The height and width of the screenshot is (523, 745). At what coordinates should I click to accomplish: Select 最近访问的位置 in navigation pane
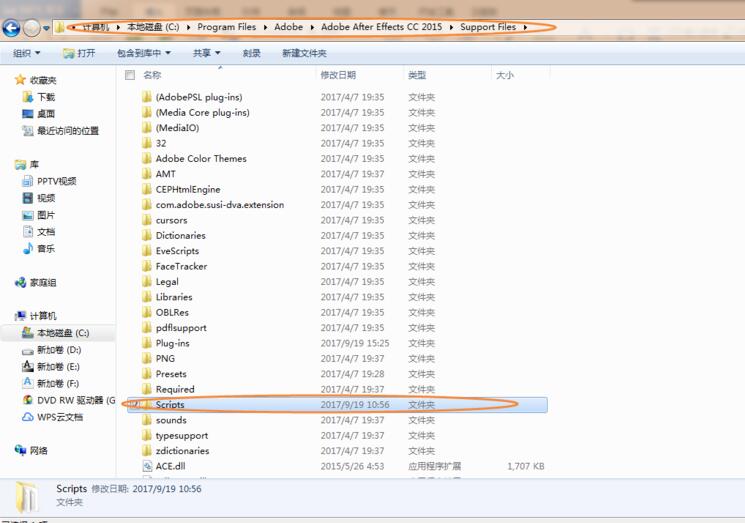coord(68,131)
